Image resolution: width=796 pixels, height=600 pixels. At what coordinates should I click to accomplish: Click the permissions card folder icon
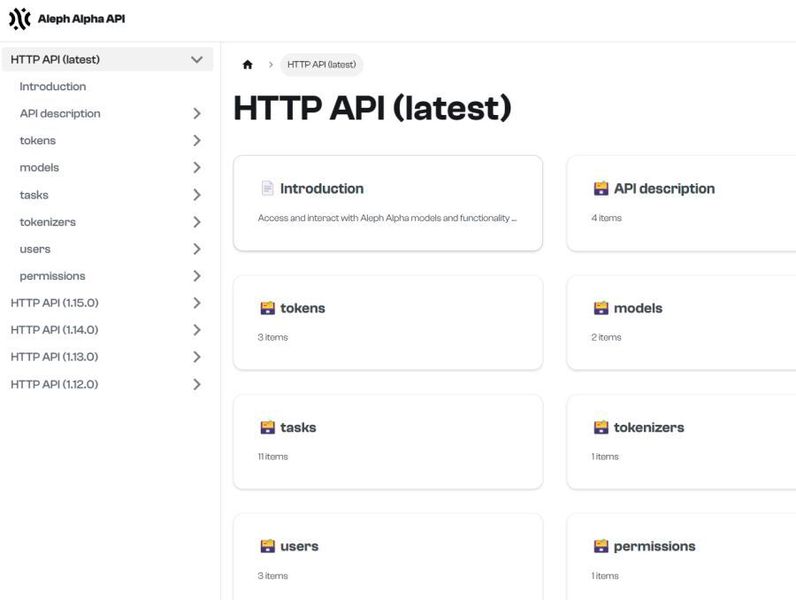[x=601, y=546]
